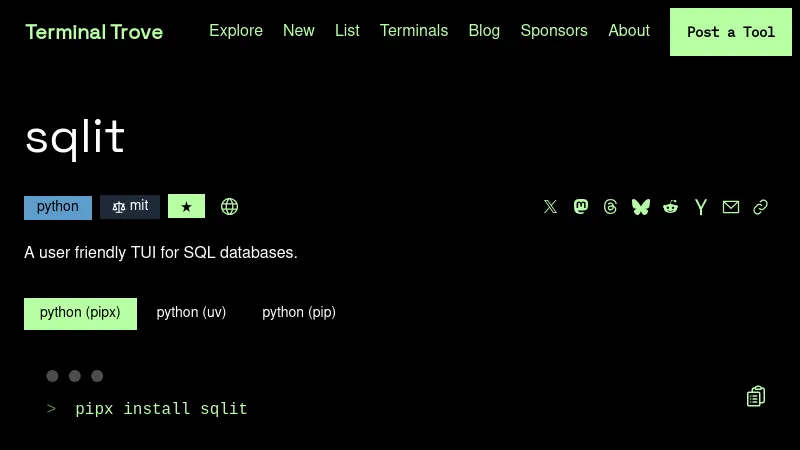Go to the Terminals page
Screen dimensions: 800x450
click(x=414, y=31)
